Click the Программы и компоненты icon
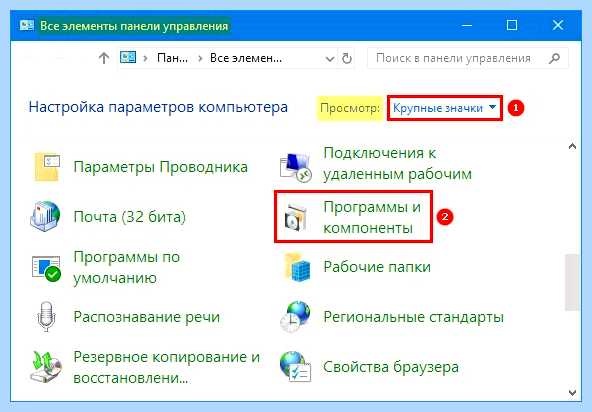 (x=295, y=217)
